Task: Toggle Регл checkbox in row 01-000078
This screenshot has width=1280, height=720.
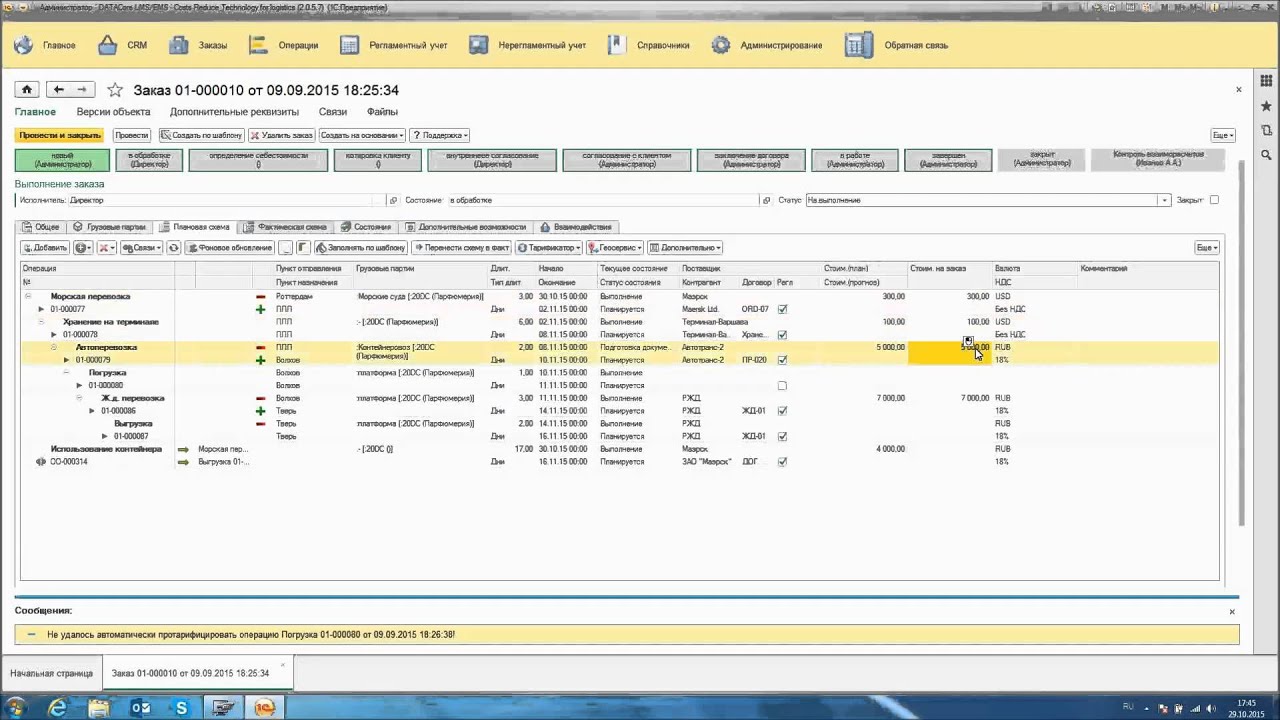Action: click(x=782, y=335)
